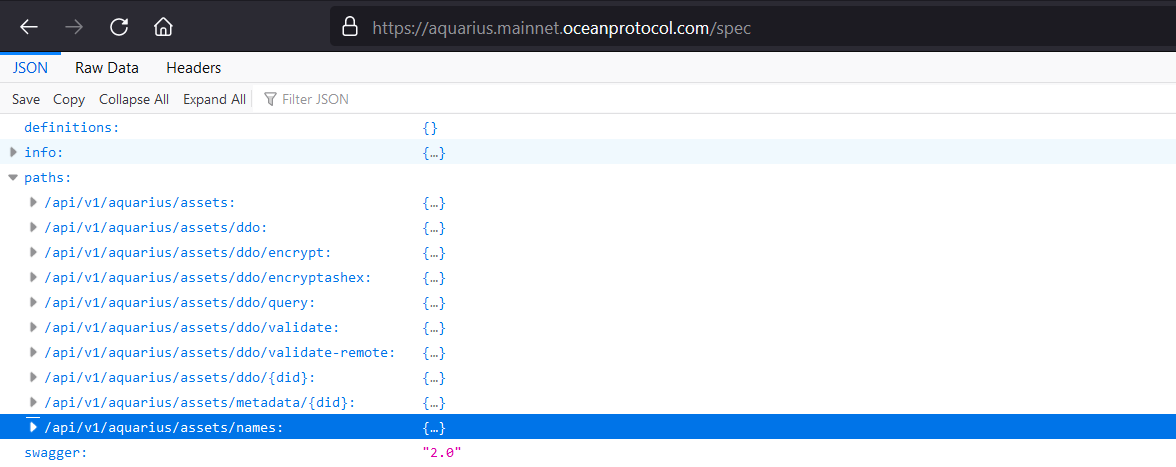Expand the info node
This screenshot has height=467, width=1176.
[x=13, y=152]
